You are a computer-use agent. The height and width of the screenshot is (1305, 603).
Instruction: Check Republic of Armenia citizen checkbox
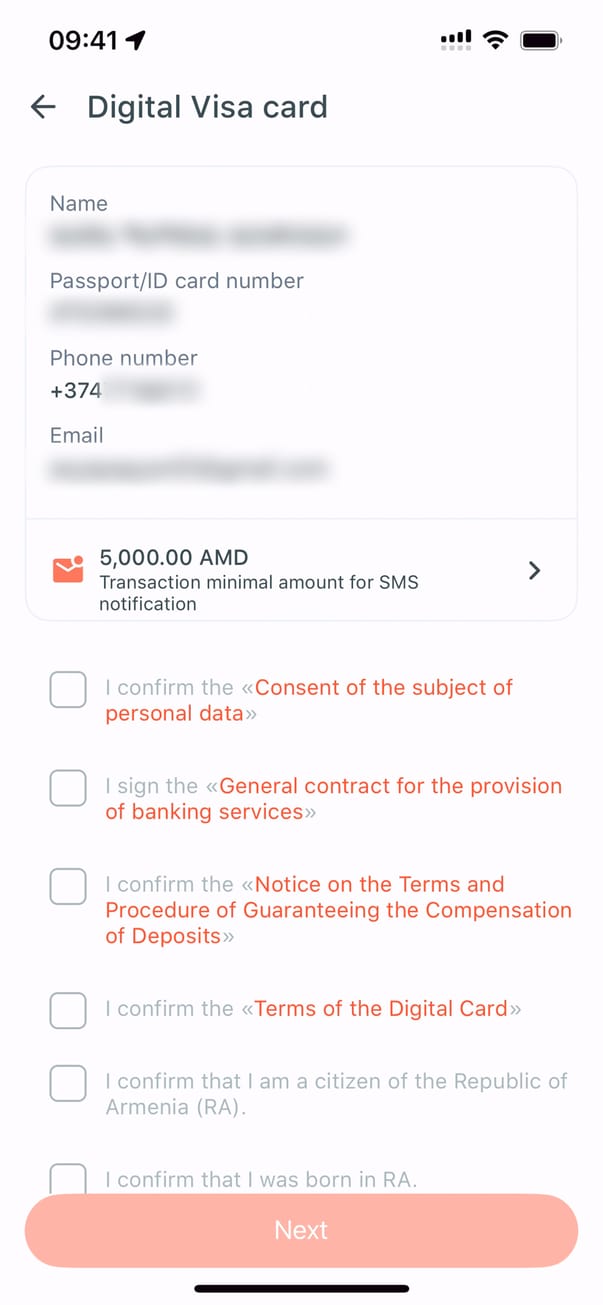click(x=68, y=1083)
